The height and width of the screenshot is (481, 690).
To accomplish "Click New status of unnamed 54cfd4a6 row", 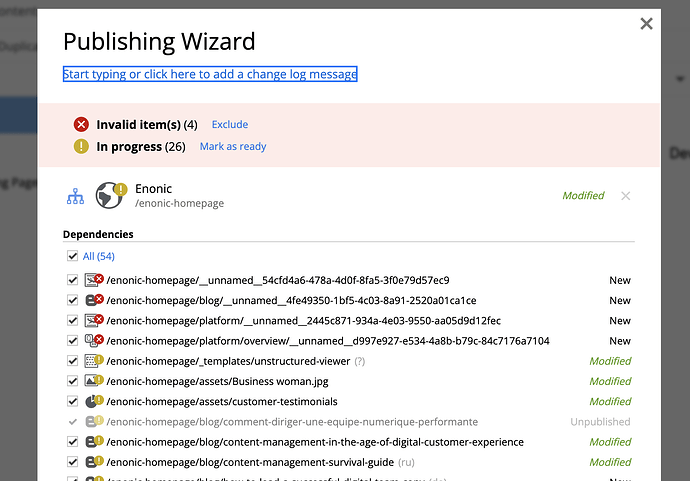I will click(620, 280).
